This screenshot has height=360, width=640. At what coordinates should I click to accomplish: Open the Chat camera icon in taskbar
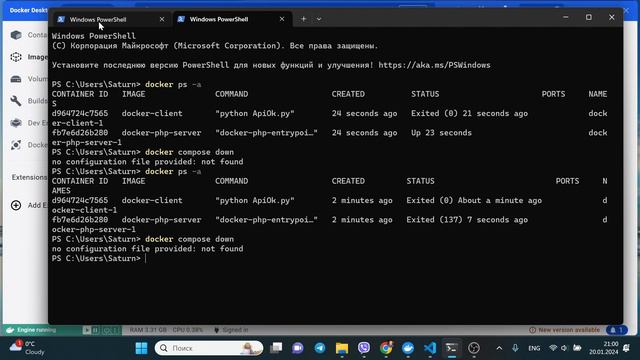(x=298, y=348)
